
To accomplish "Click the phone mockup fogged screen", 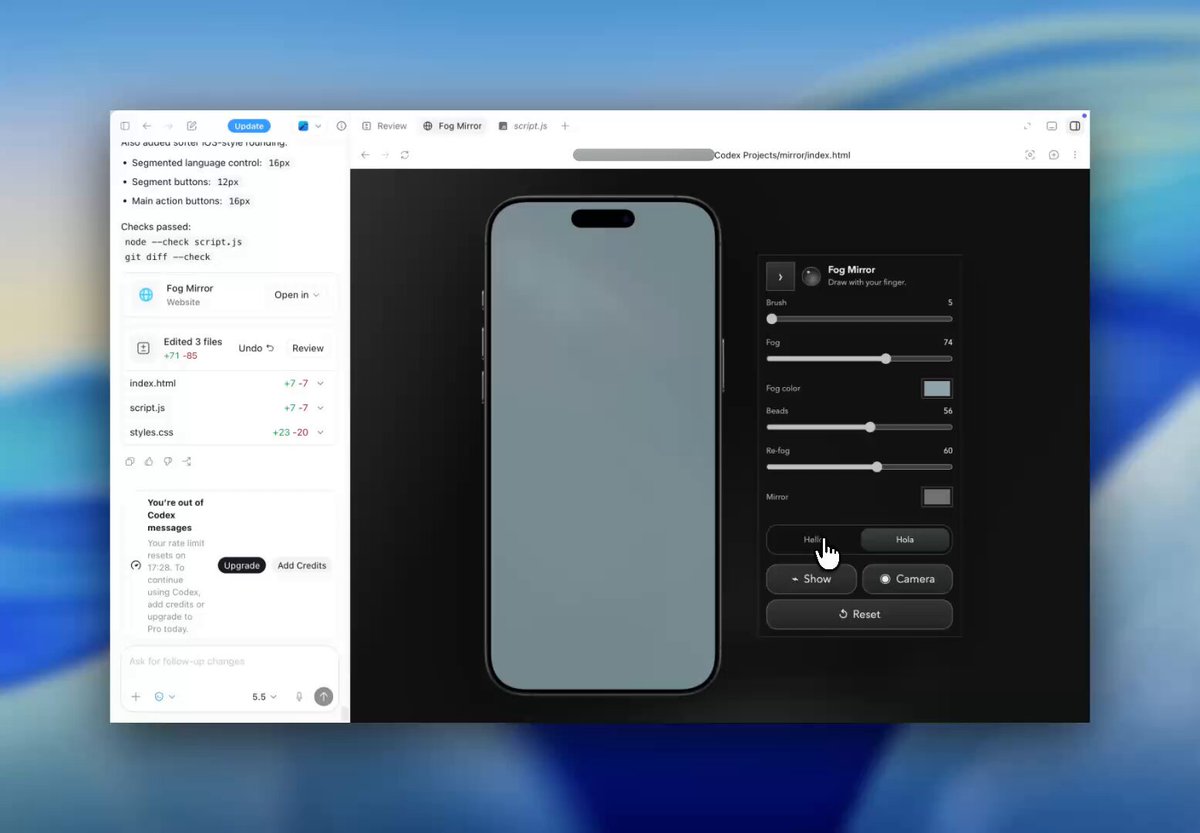I will [x=603, y=445].
